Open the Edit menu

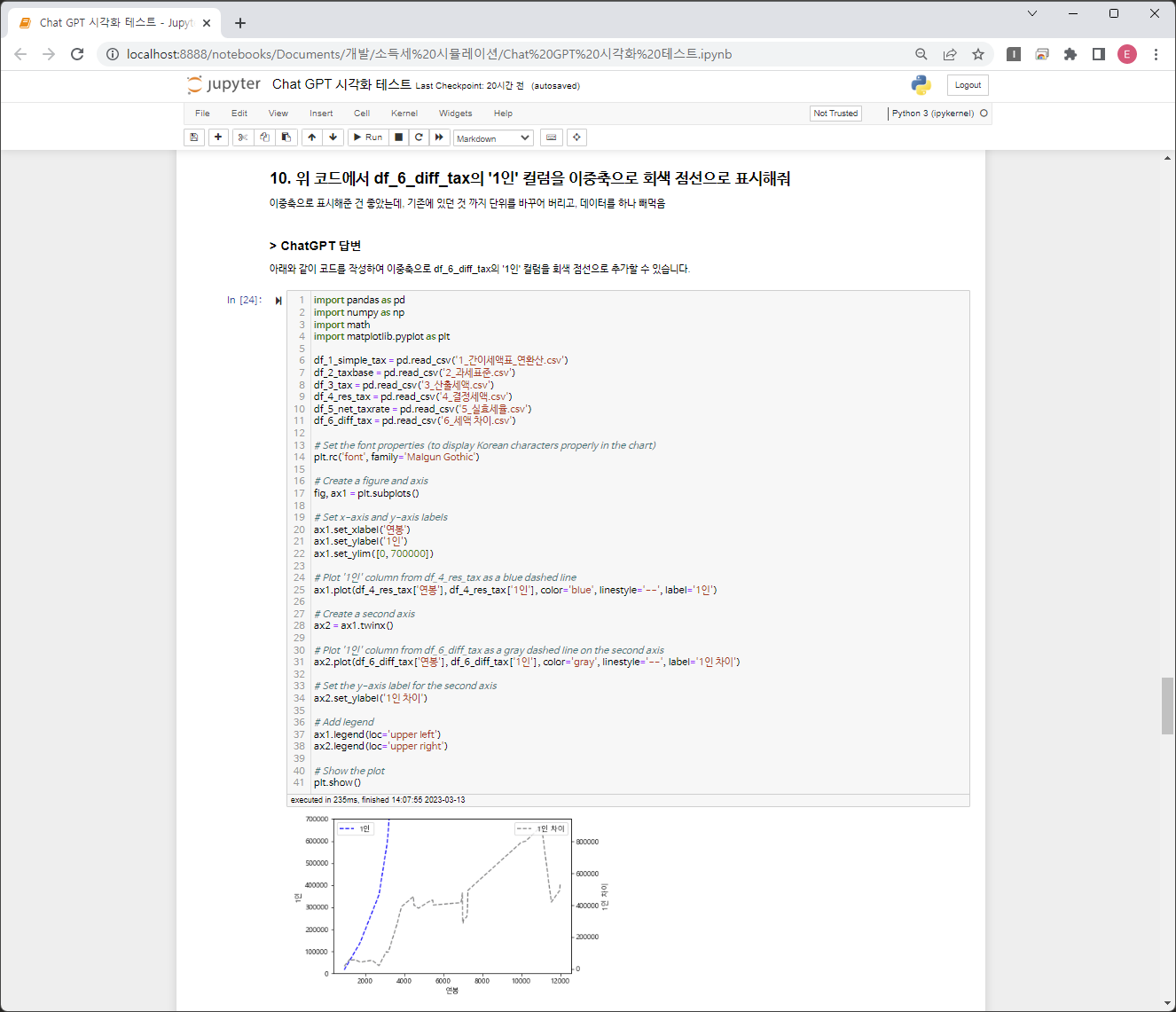click(x=239, y=114)
